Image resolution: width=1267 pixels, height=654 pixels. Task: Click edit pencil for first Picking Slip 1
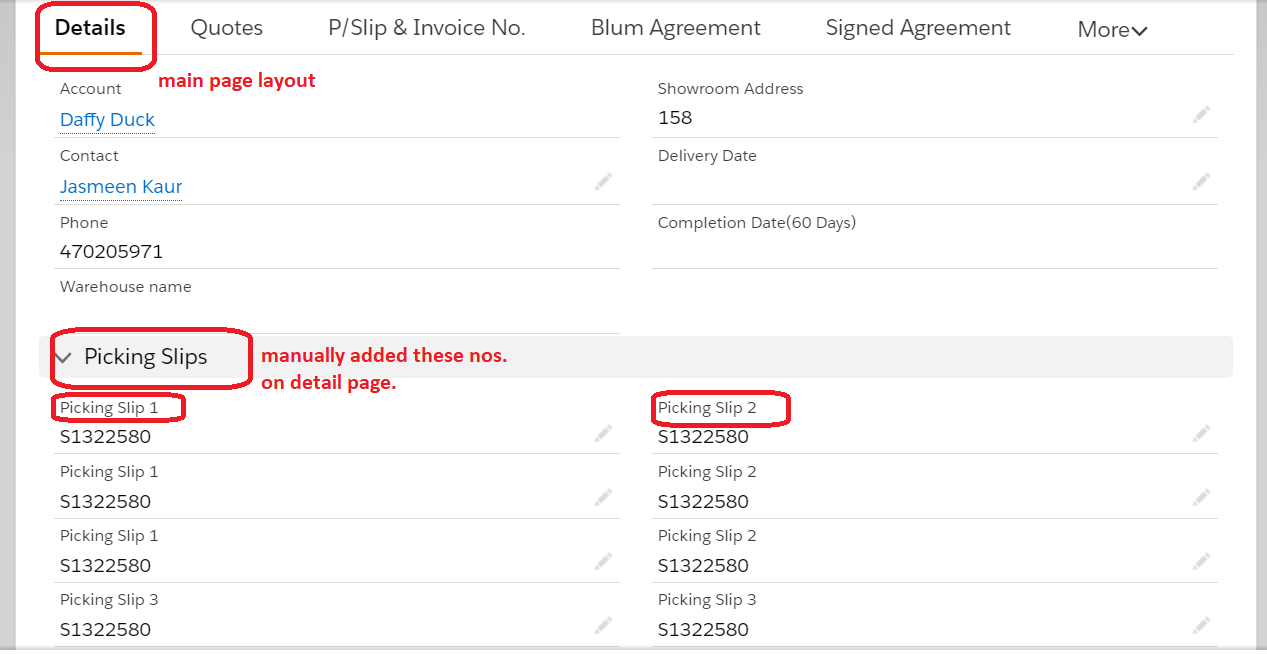[603, 434]
